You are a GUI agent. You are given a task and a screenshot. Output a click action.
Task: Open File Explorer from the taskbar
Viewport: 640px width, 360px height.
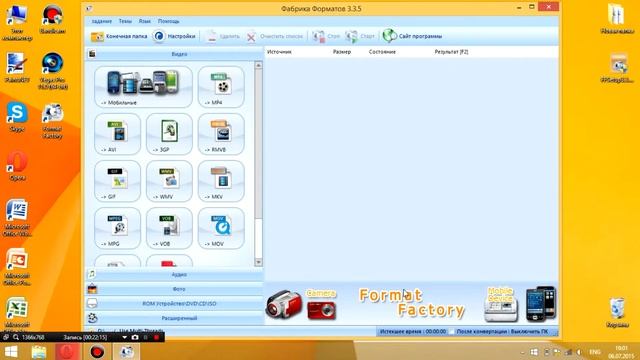click(x=39, y=352)
